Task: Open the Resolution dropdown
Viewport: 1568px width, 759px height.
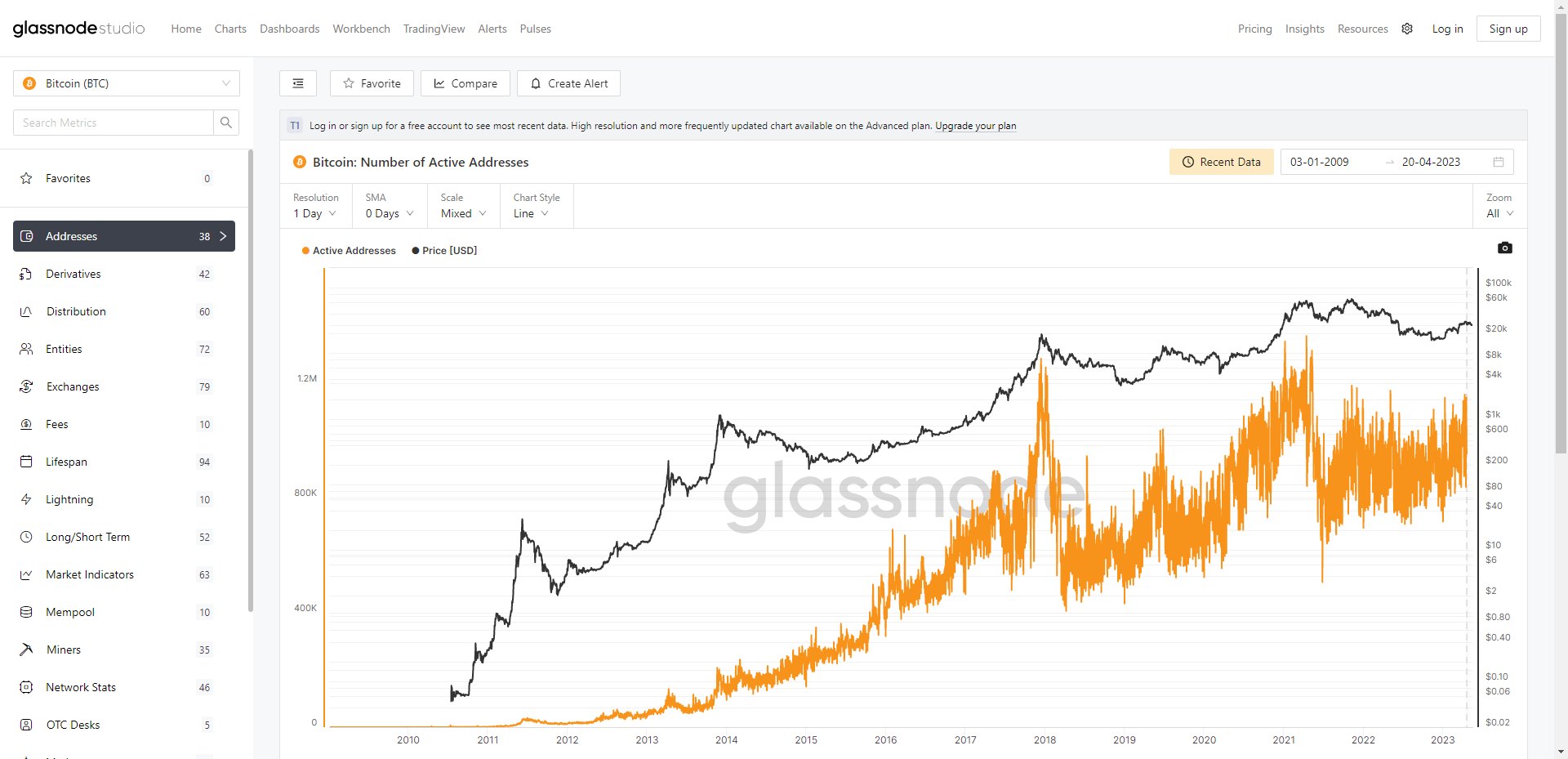Action: 314,213
